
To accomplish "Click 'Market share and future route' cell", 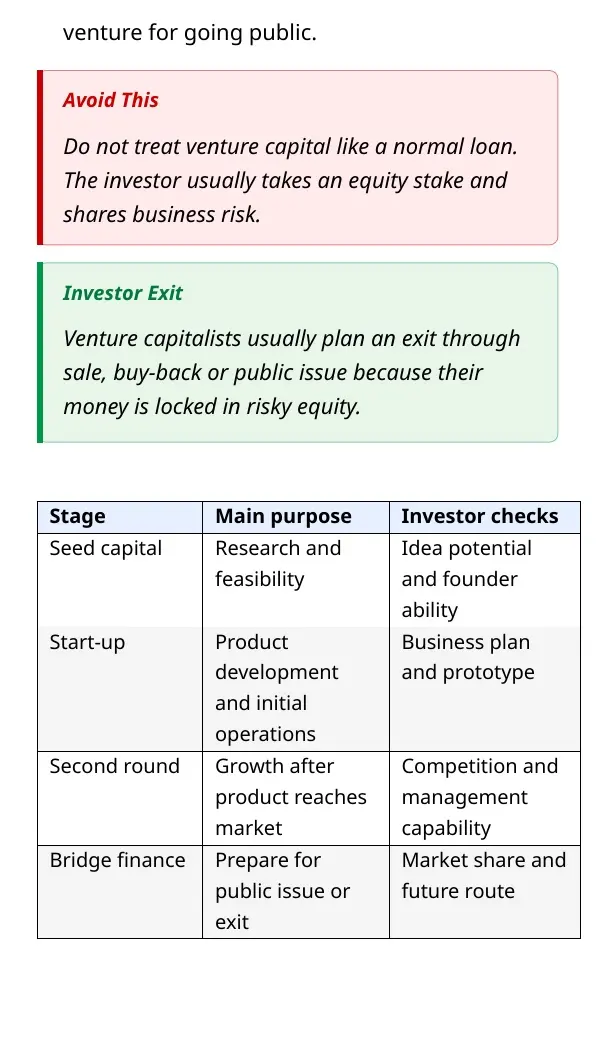I will point(484,892).
